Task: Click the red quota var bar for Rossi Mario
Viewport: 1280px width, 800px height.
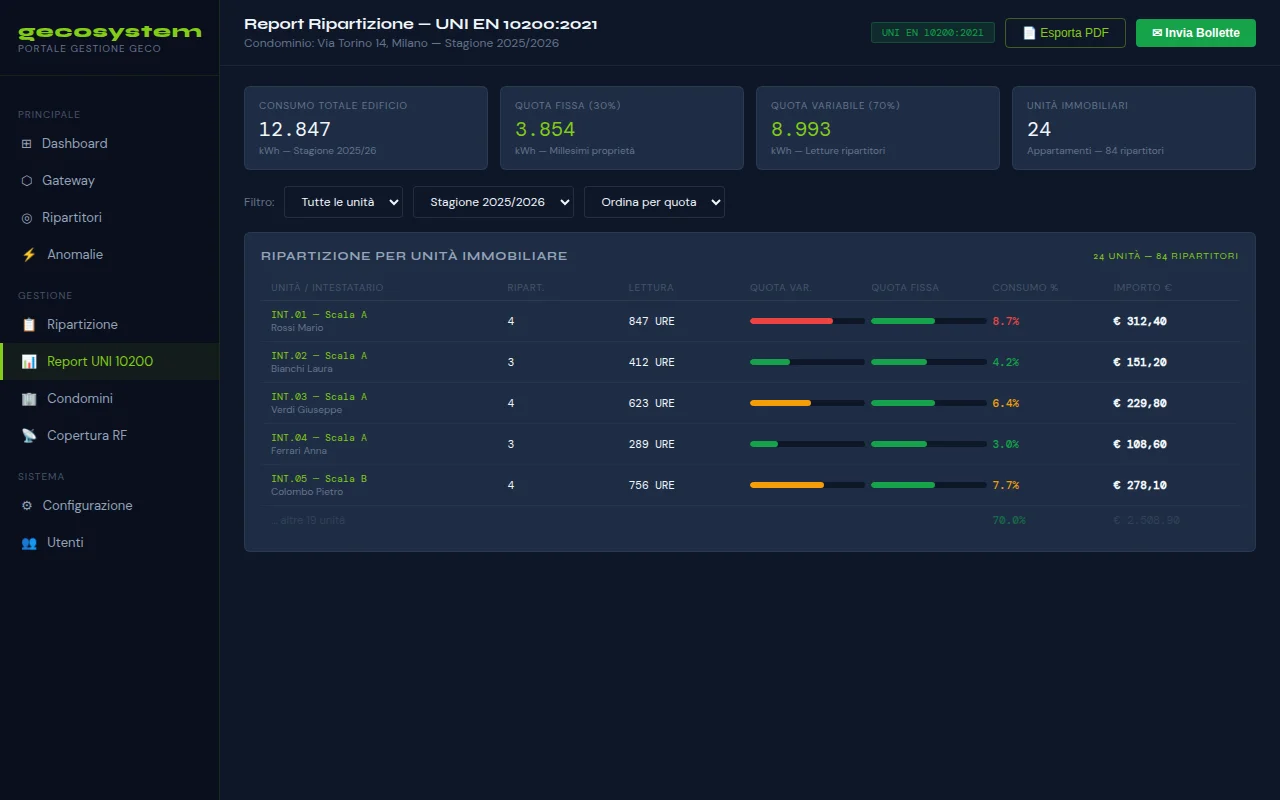Action: pyautogui.click(x=791, y=321)
